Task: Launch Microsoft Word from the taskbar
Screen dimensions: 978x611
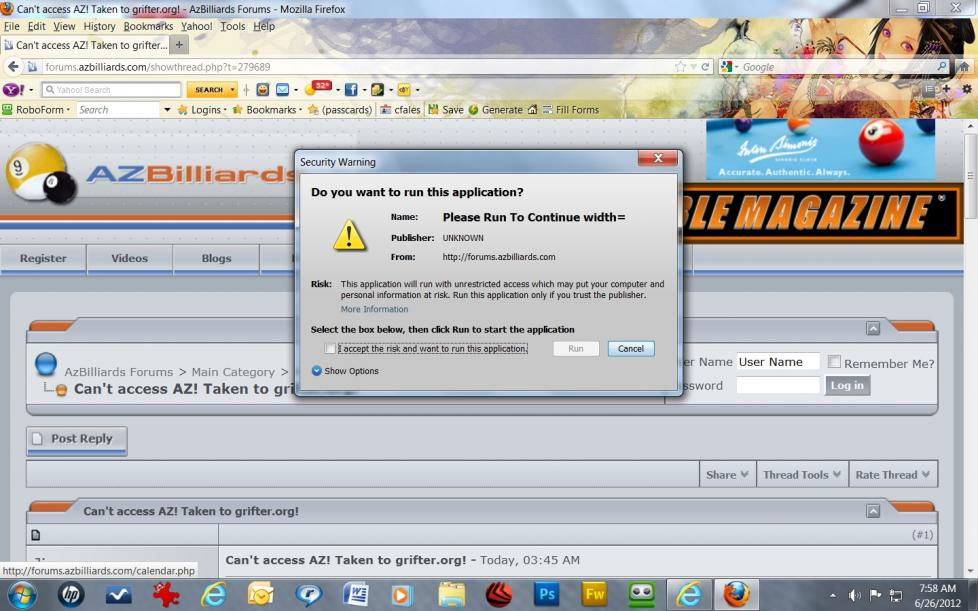Action: [x=355, y=594]
